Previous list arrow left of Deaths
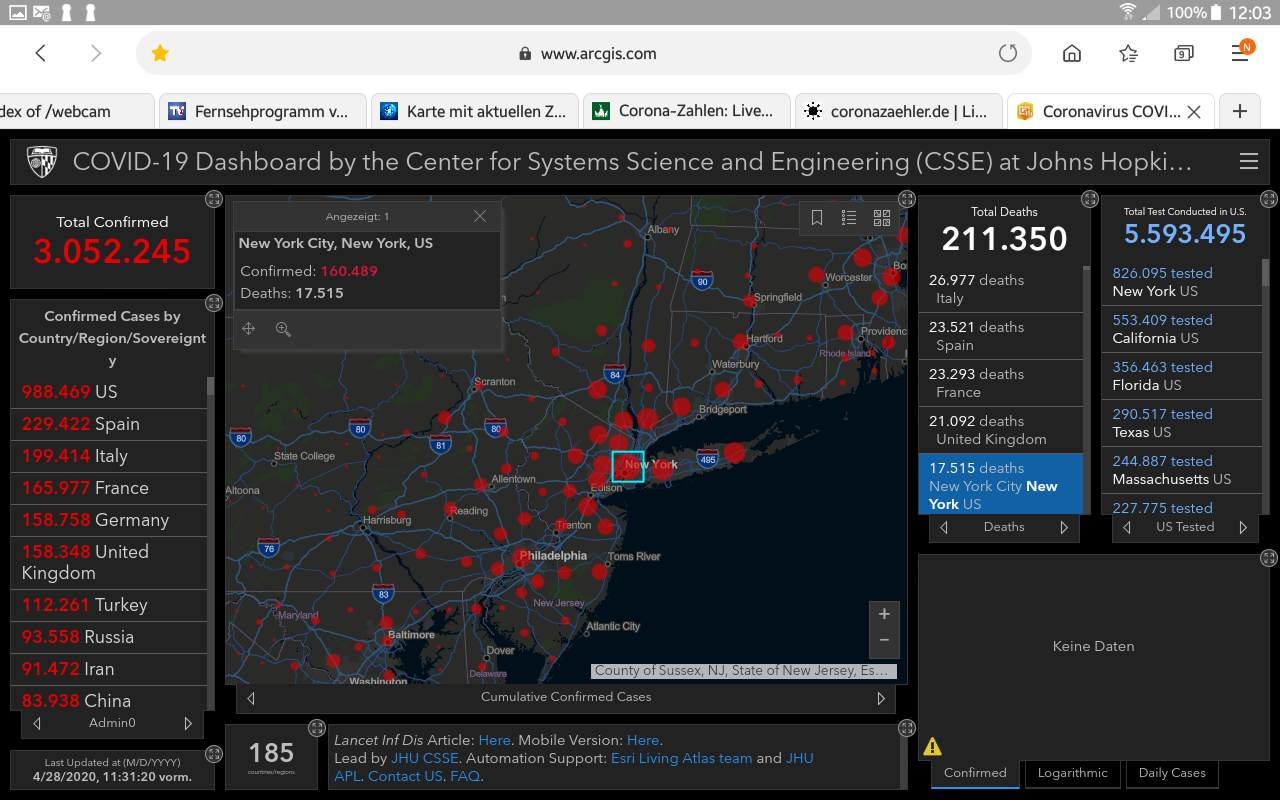 [944, 528]
